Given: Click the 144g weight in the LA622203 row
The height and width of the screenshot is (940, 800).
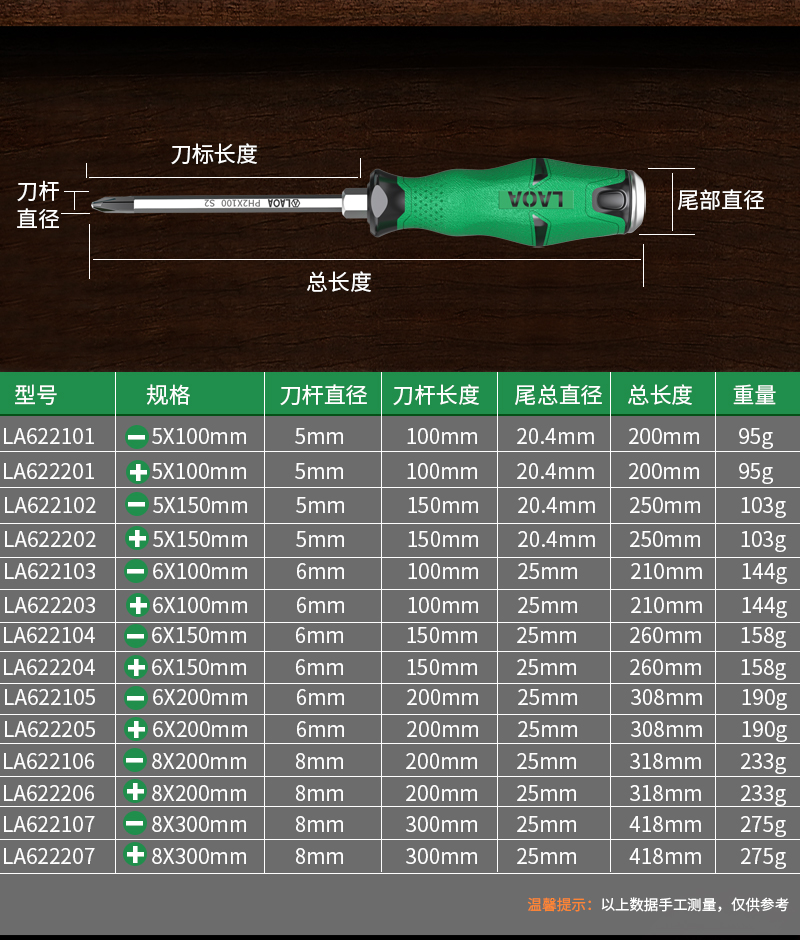Looking at the screenshot, I should pos(764,606).
